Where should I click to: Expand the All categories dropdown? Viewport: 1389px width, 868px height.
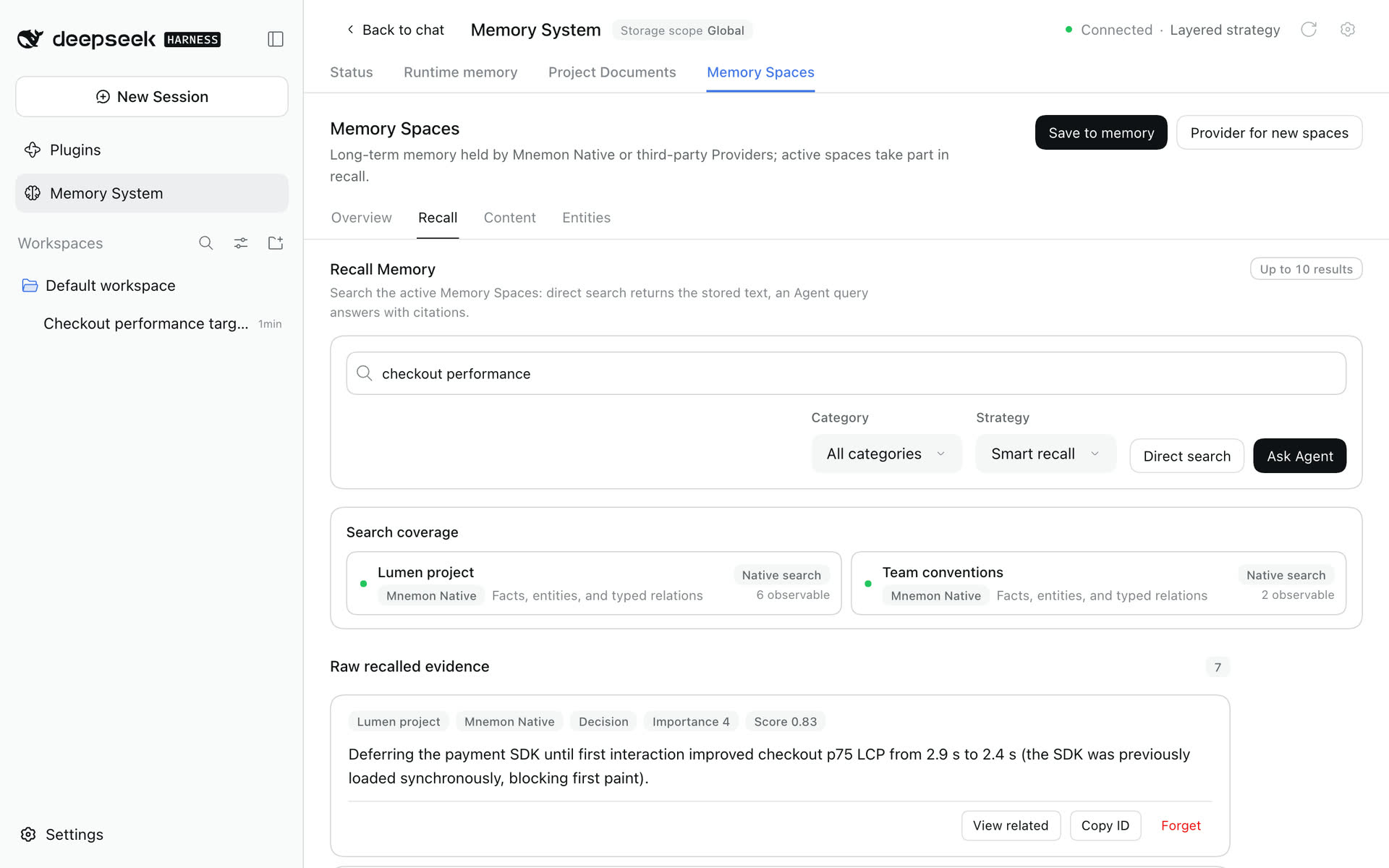tap(886, 454)
